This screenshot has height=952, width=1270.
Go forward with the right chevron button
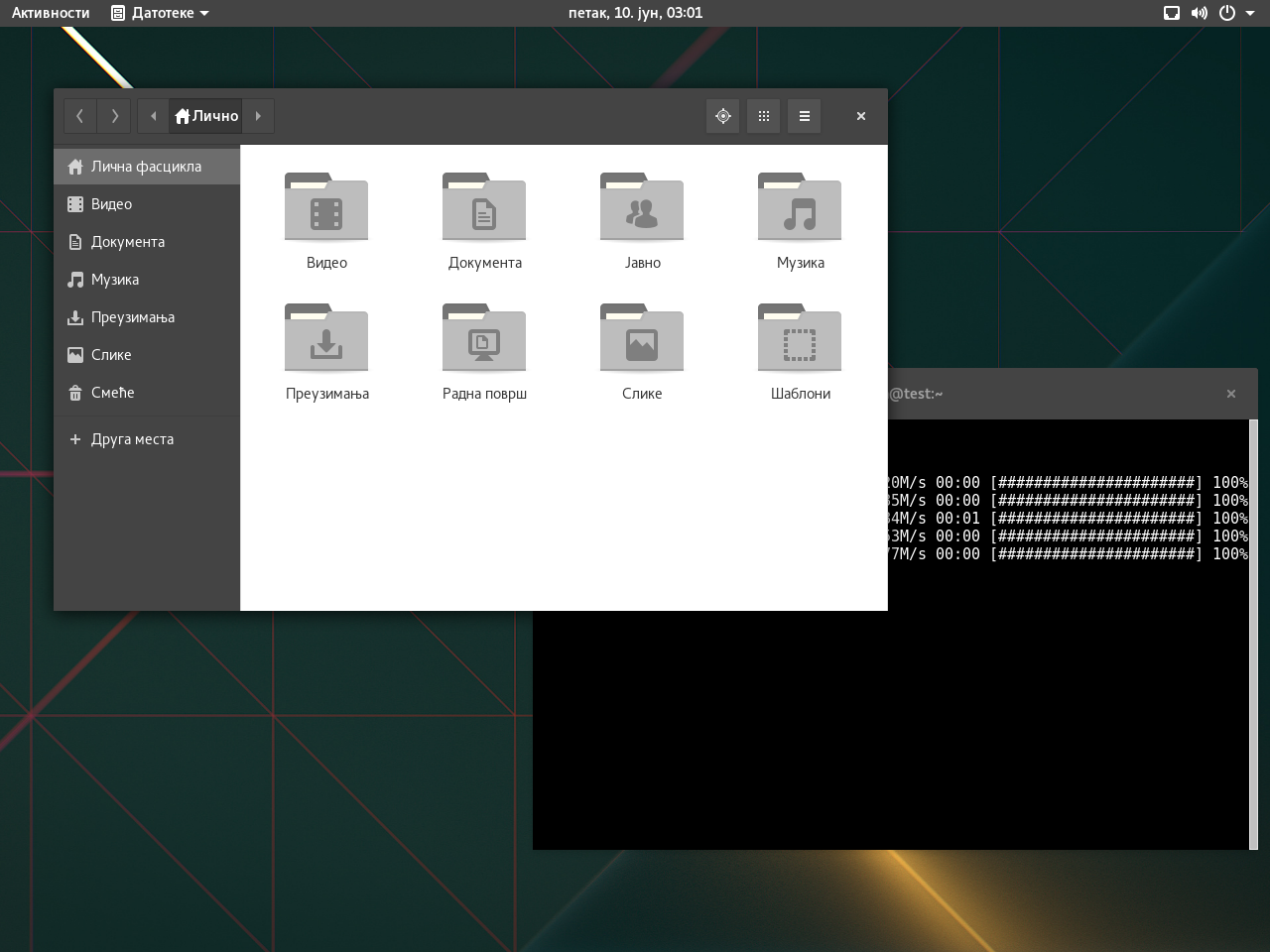click(114, 116)
